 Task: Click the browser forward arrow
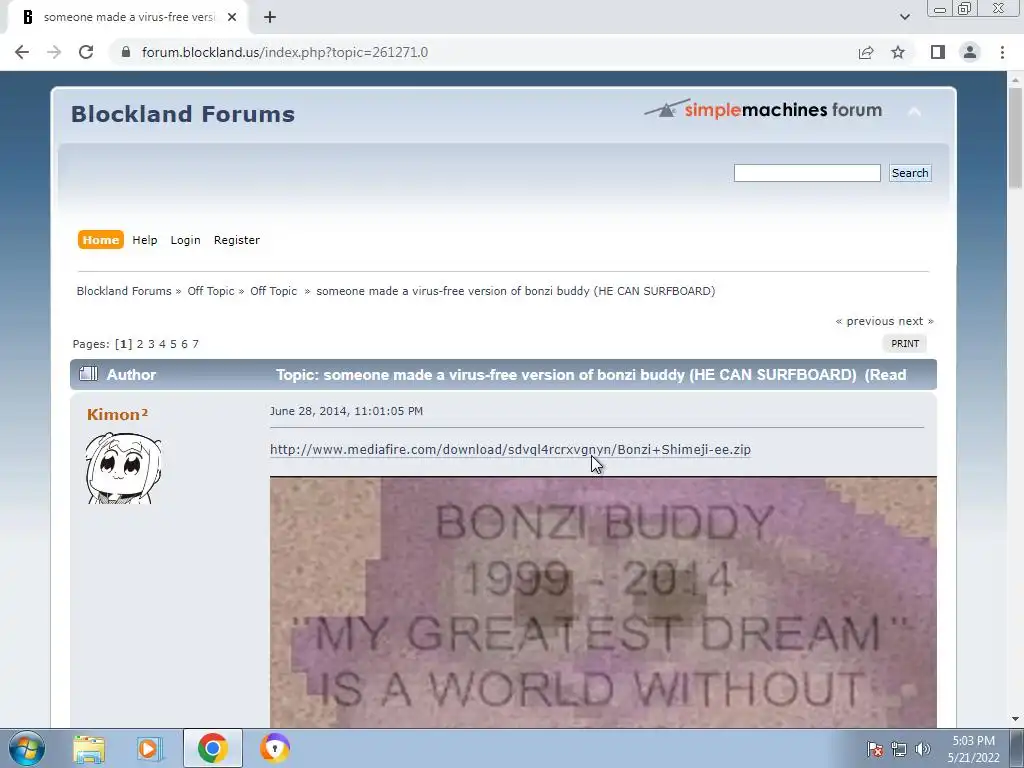coord(54,52)
